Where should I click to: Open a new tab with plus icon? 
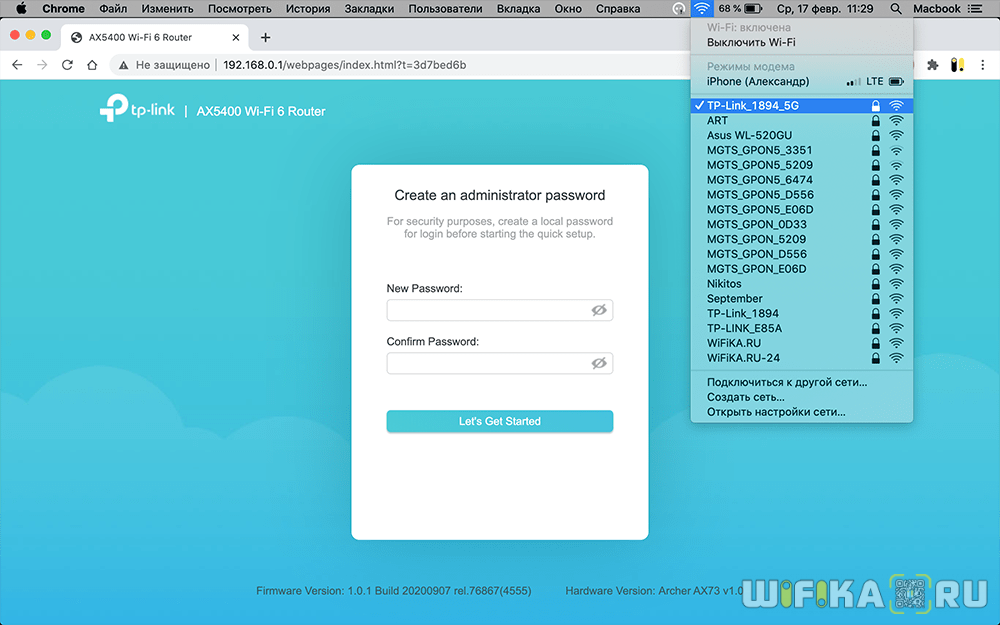point(265,38)
